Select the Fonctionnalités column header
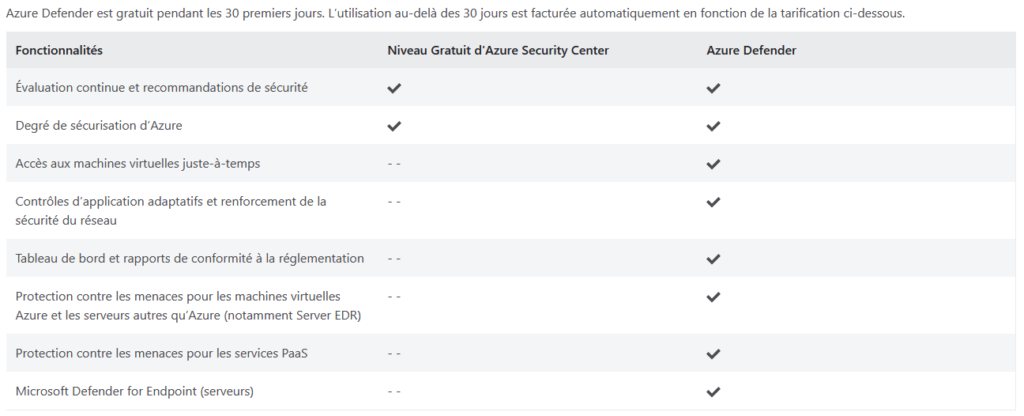Image resolution: width=1024 pixels, height=416 pixels. (59, 50)
